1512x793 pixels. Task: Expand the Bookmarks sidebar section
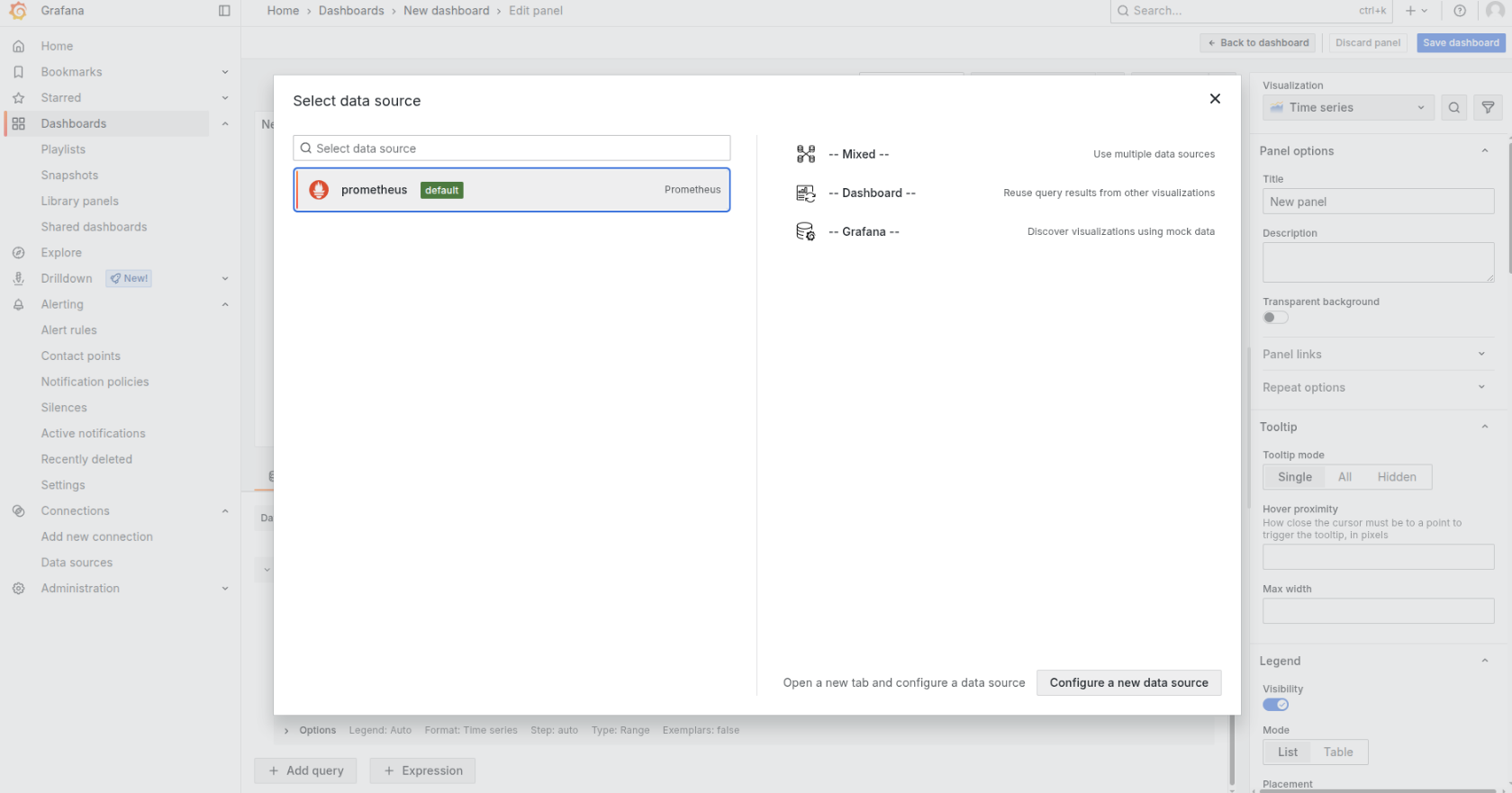225,72
